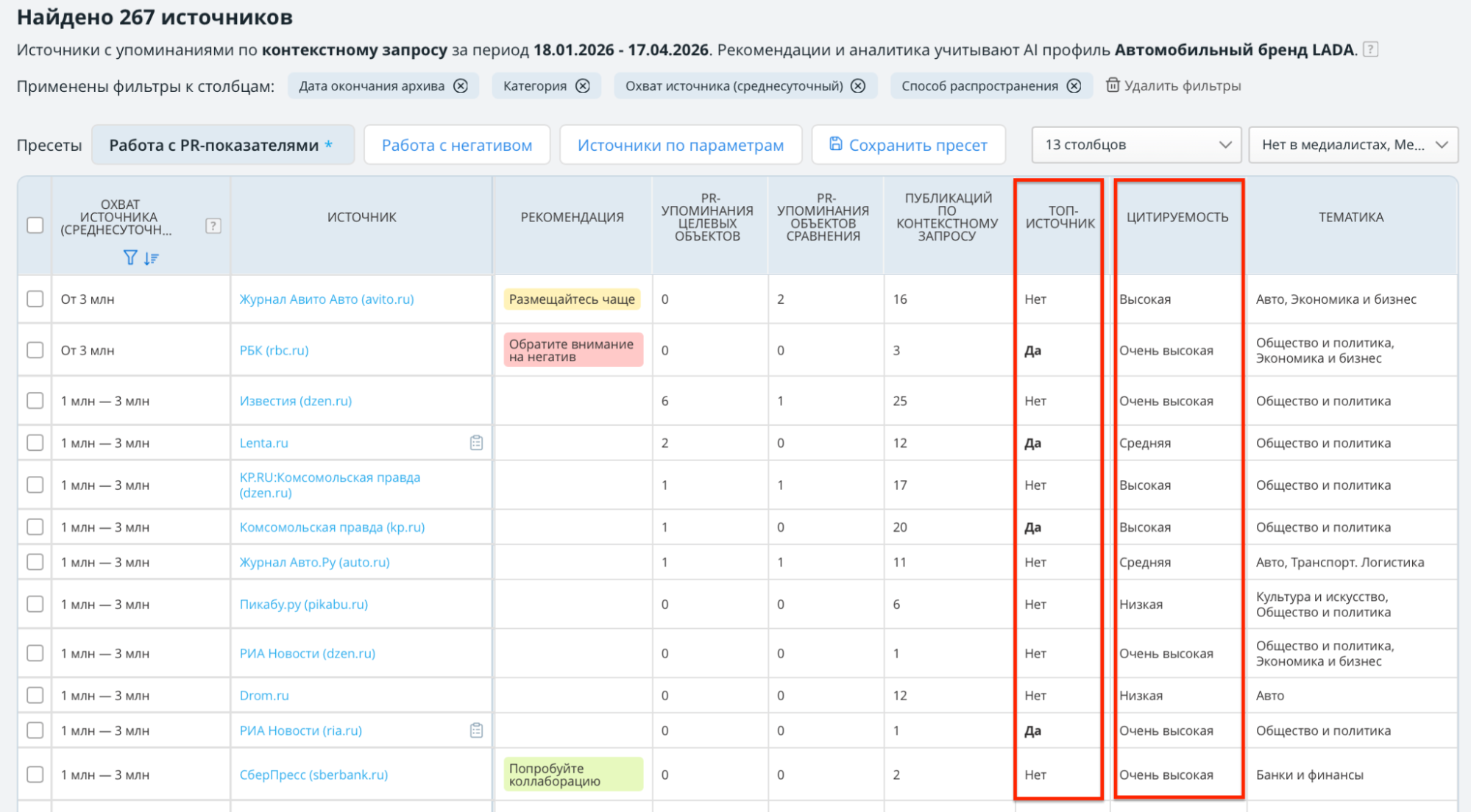Tick the Известия (dzen.ru) row checkbox
Screen dimensions: 1471x812
35,401
